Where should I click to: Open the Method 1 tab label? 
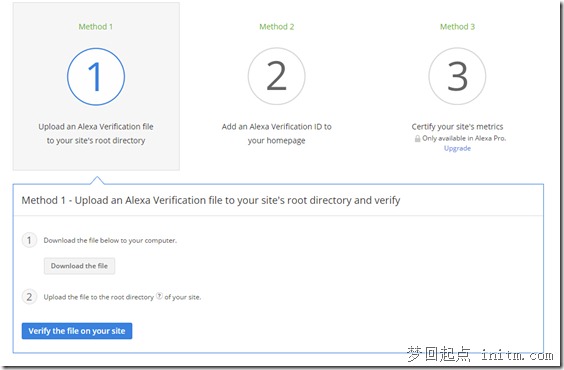[x=96, y=27]
